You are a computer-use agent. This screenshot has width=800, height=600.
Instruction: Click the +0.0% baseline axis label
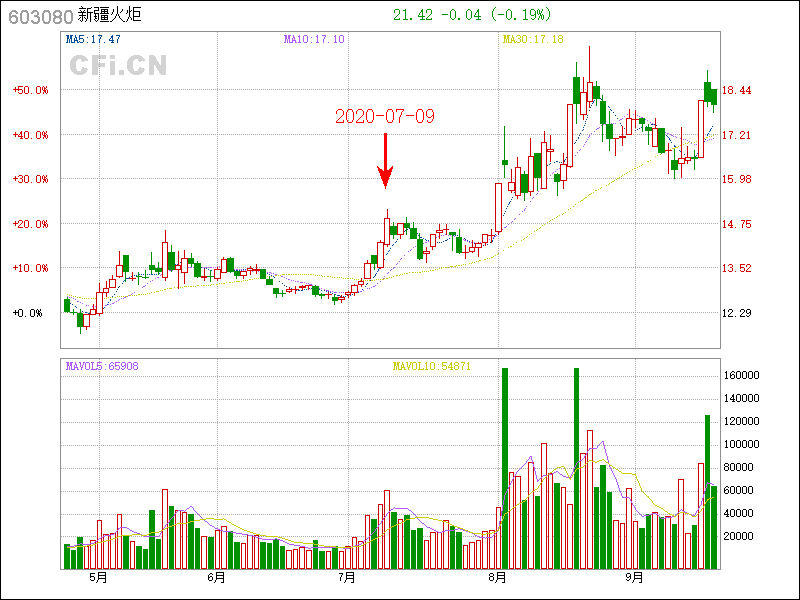click(28, 313)
